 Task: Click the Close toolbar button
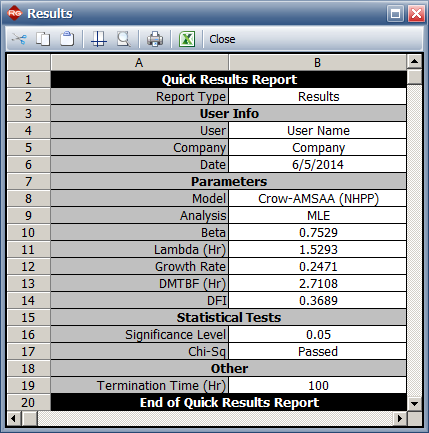(x=222, y=39)
